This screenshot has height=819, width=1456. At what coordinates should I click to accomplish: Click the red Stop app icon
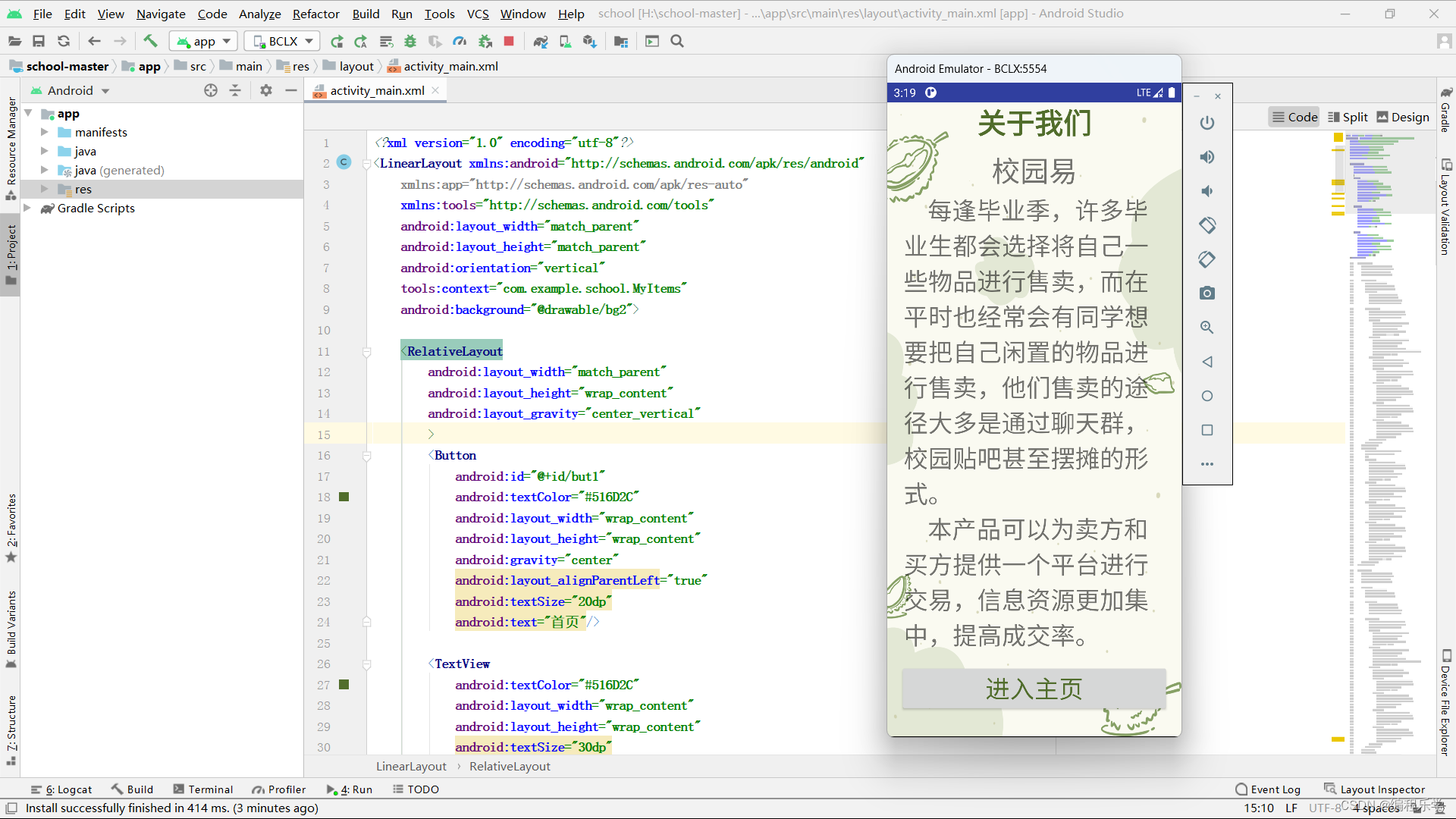tap(509, 41)
